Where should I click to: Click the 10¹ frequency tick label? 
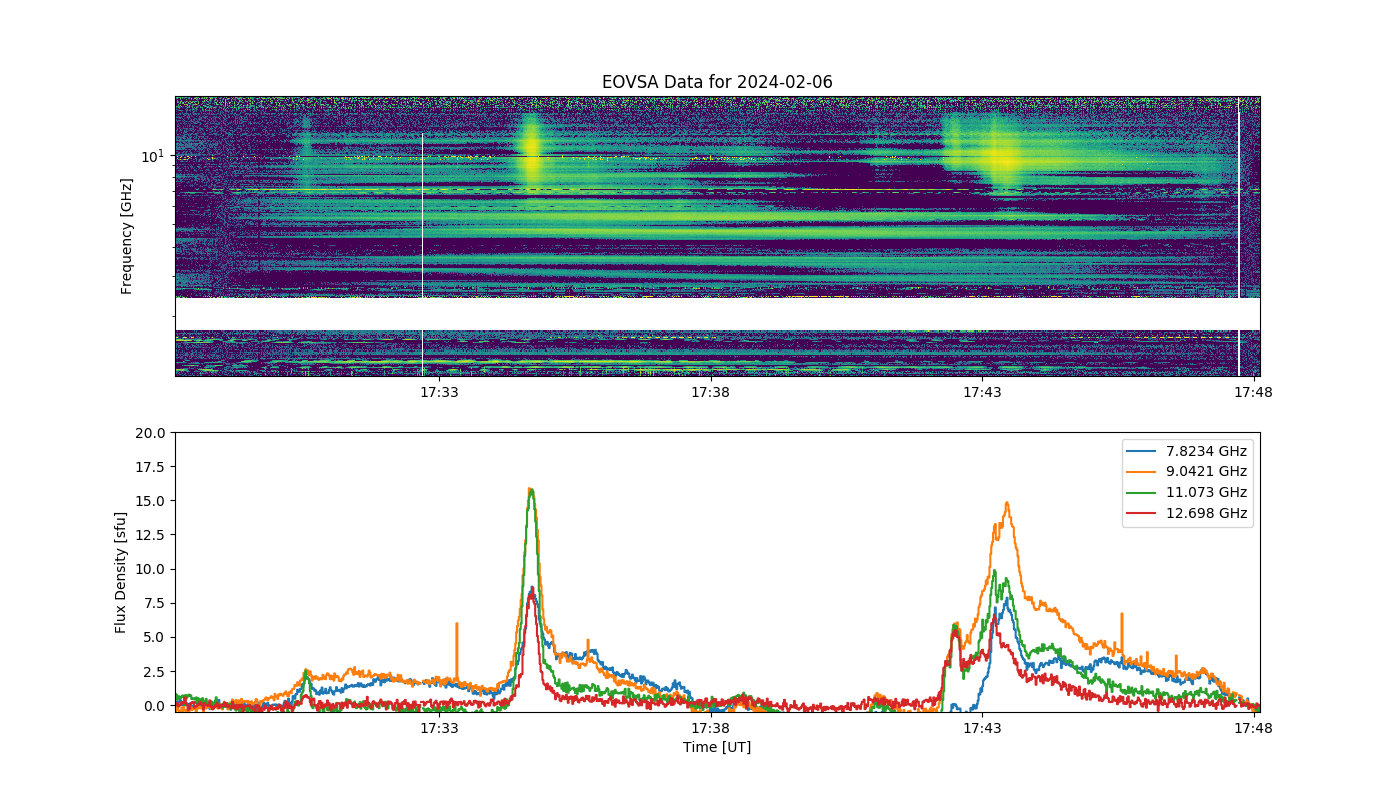coord(151,155)
